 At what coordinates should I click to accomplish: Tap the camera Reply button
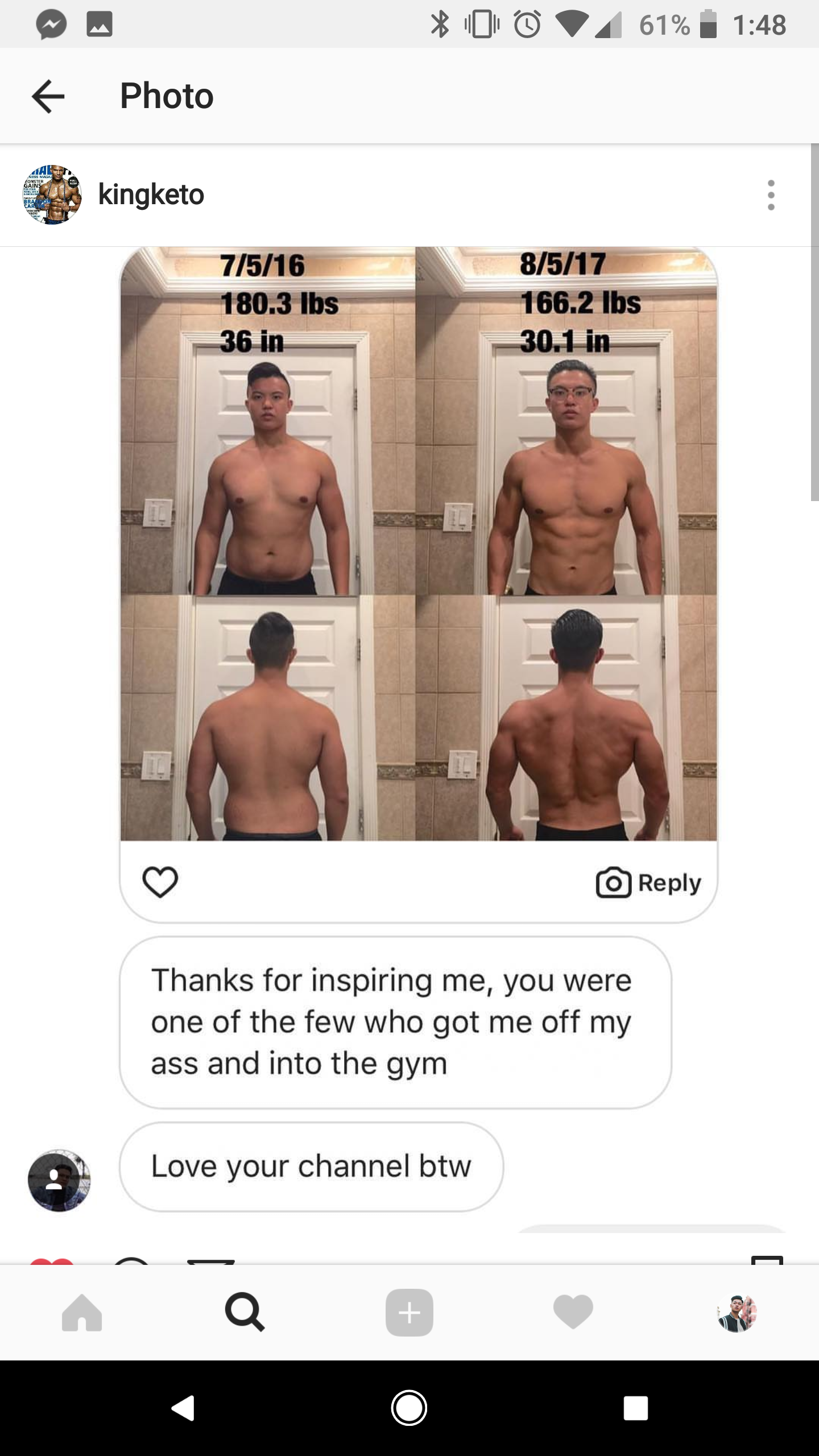[x=648, y=883]
